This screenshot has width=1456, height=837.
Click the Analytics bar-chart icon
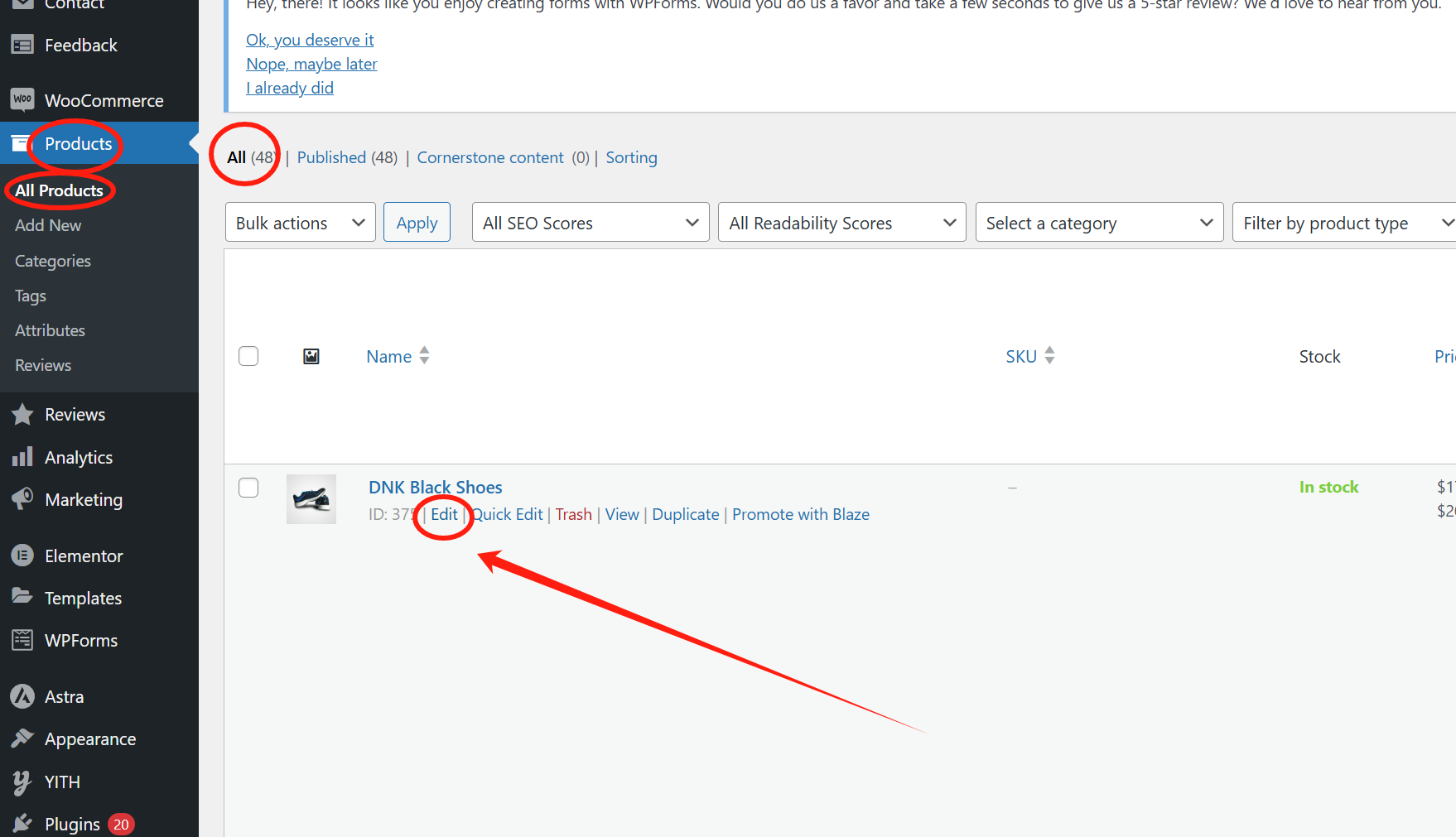pos(22,456)
